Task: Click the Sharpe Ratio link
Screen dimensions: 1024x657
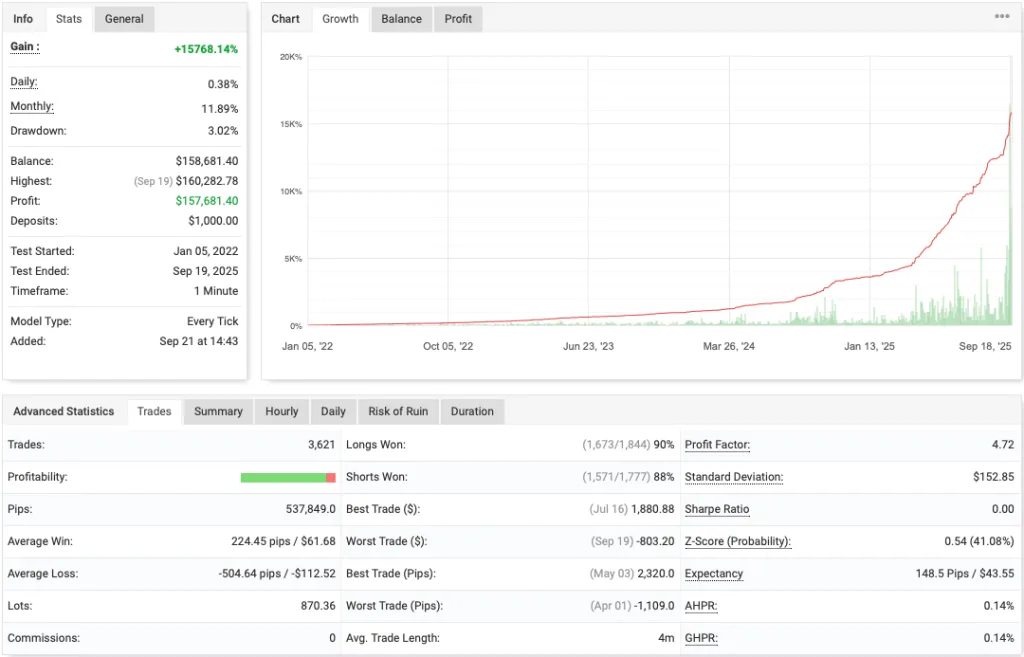Action: click(x=716, y=509)
